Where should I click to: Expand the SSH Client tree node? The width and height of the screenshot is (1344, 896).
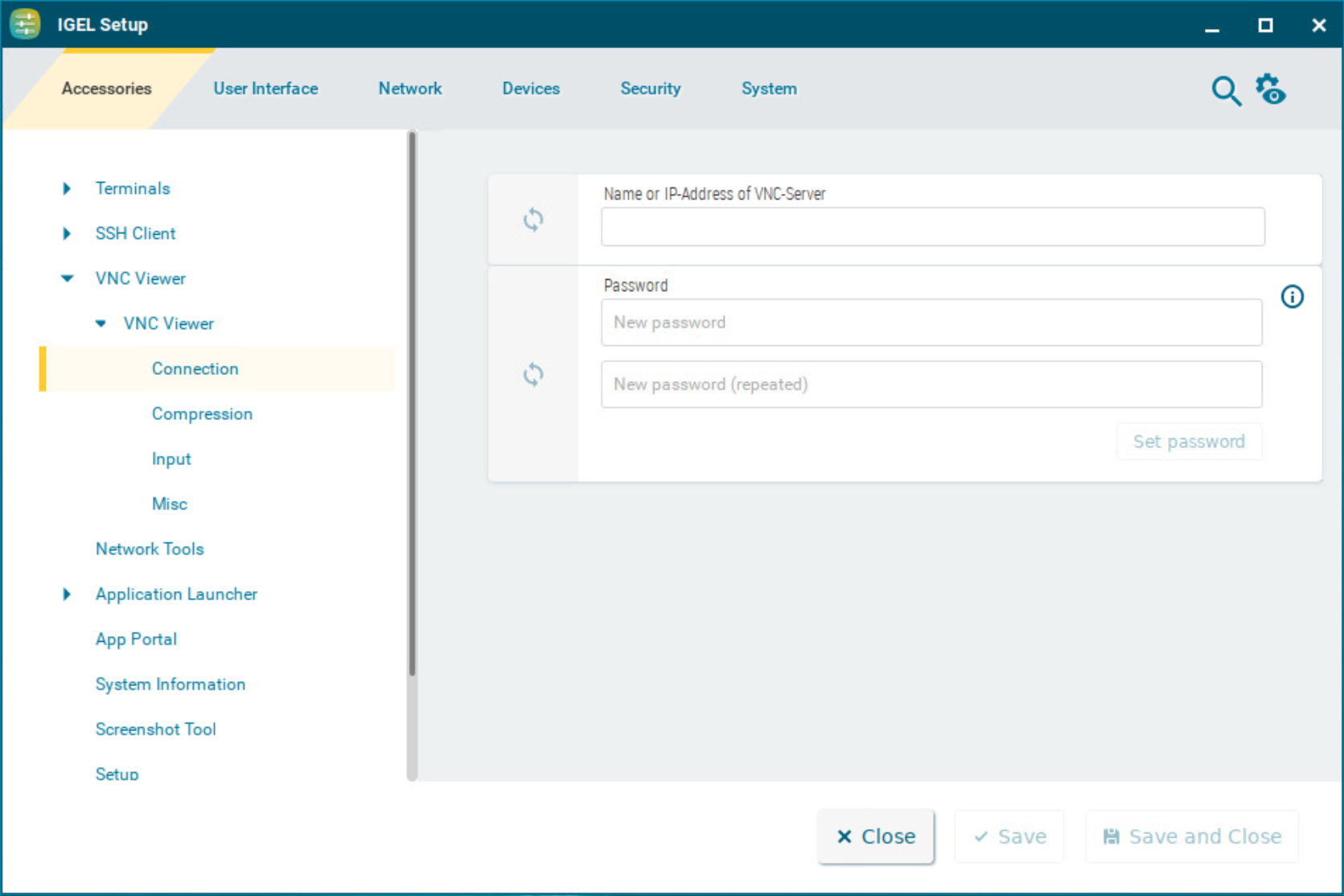[x=68, y=233]
